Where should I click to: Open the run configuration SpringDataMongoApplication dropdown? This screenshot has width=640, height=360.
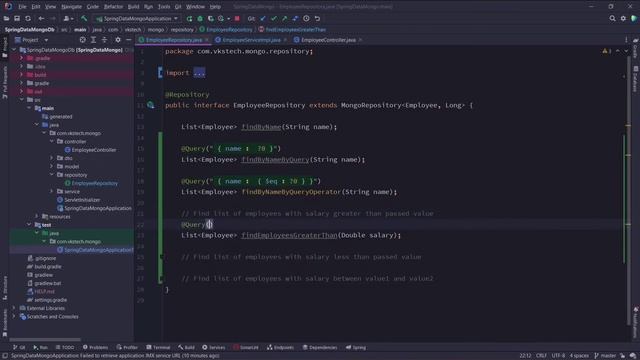[137, 18]
